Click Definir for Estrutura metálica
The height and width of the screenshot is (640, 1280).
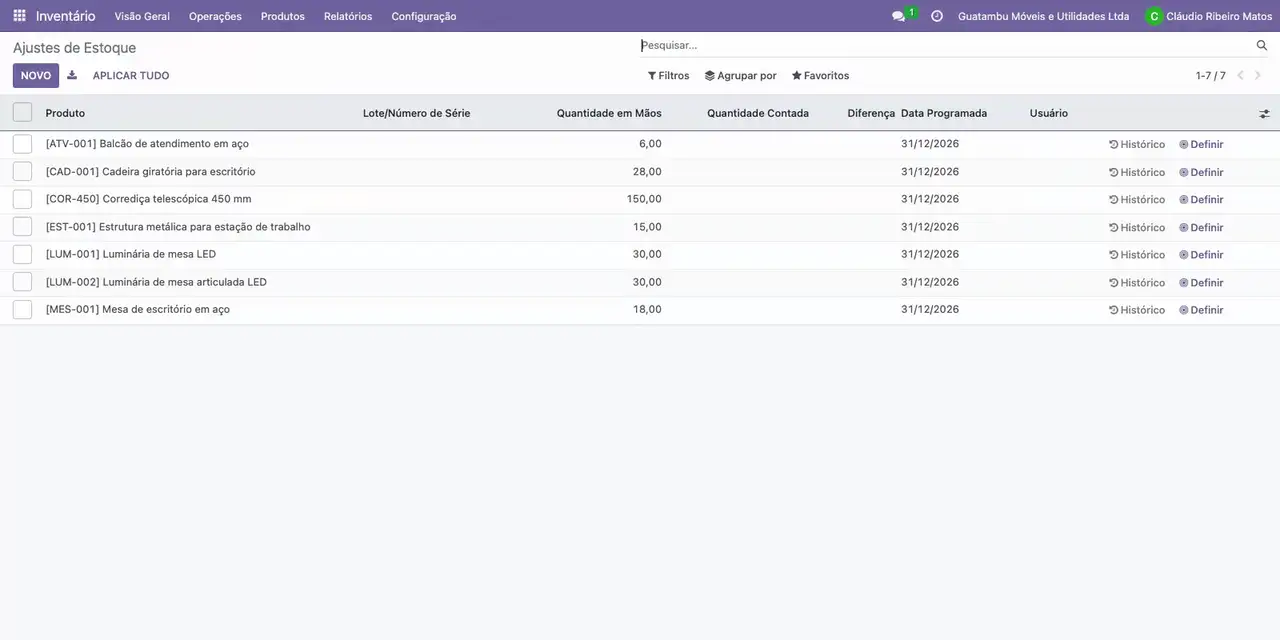pos(1201,227)
